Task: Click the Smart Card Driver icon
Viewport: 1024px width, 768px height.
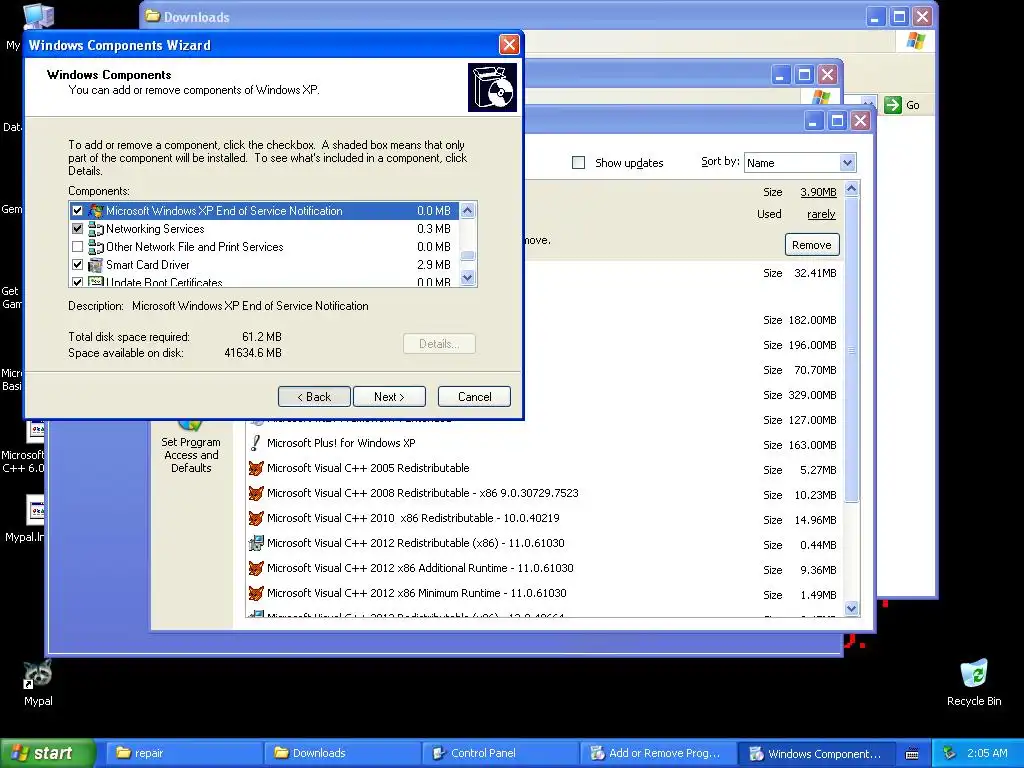Action: [x=96, y=265]
